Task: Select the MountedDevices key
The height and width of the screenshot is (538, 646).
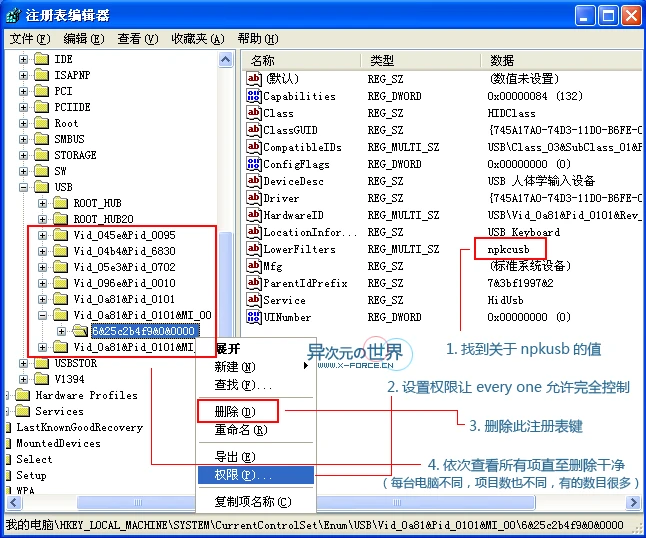Action: click(58, 444)
